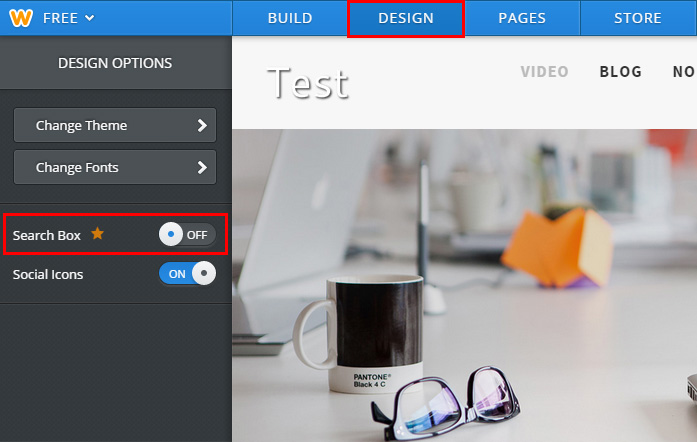Open the BLOG navigation link
Screen dimensions: 697x442
click(620, 72)
